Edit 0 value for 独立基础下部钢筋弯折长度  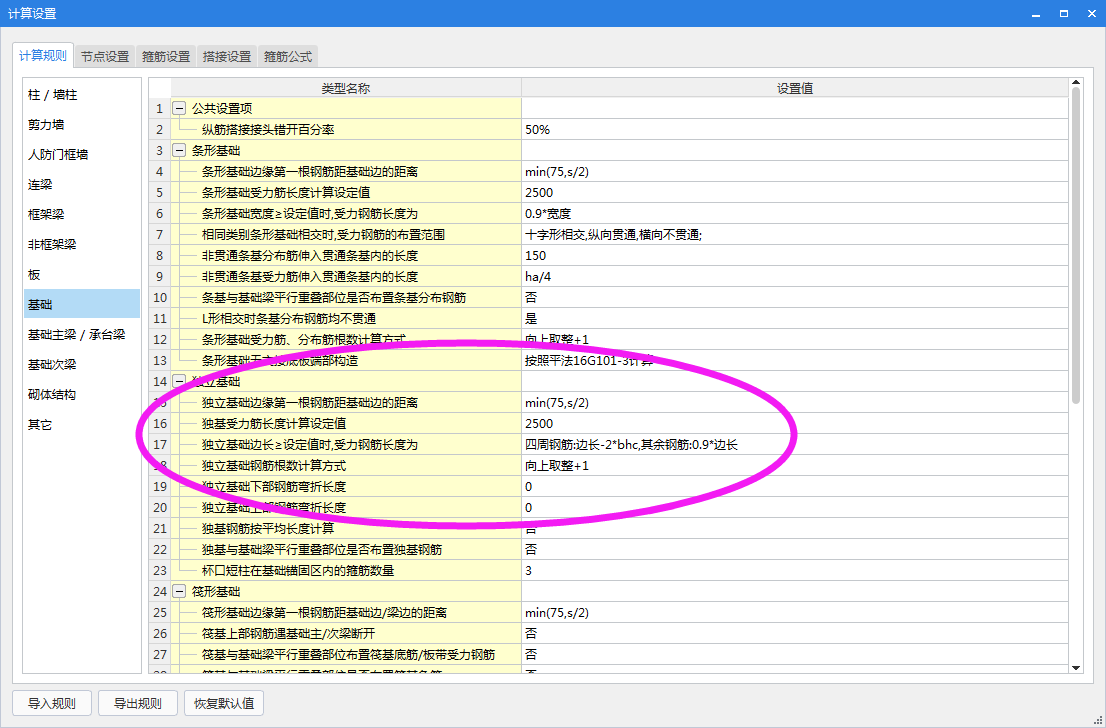click(795, 487)
